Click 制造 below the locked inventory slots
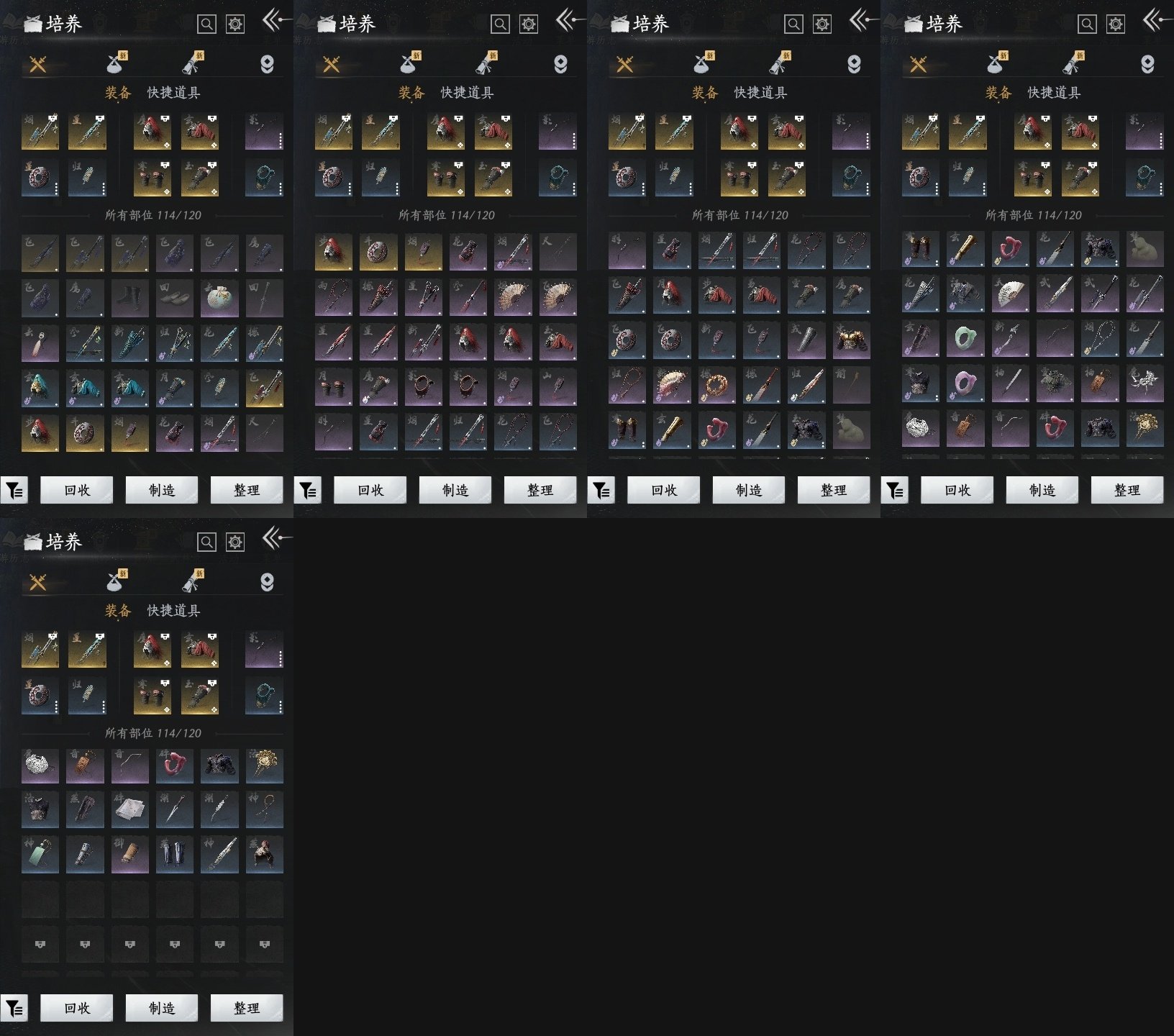Image resolution: width=1174 pixels, height=1036 pixels. coord(162,1009)
